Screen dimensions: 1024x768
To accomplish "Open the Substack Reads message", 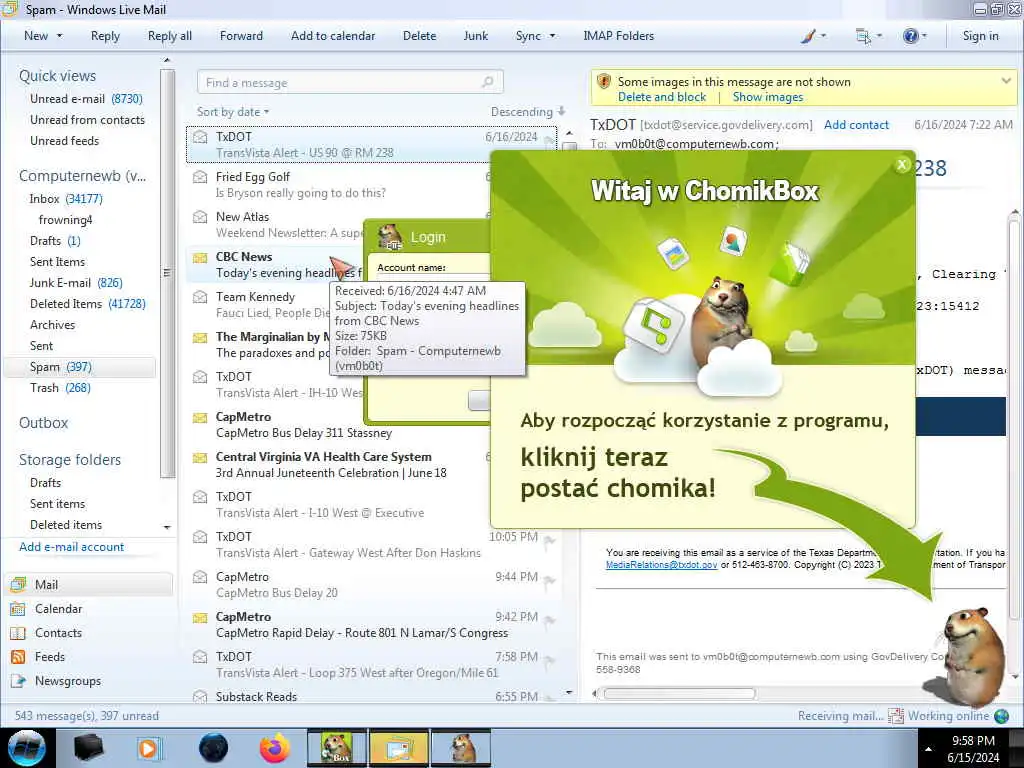I will [372, 696].
